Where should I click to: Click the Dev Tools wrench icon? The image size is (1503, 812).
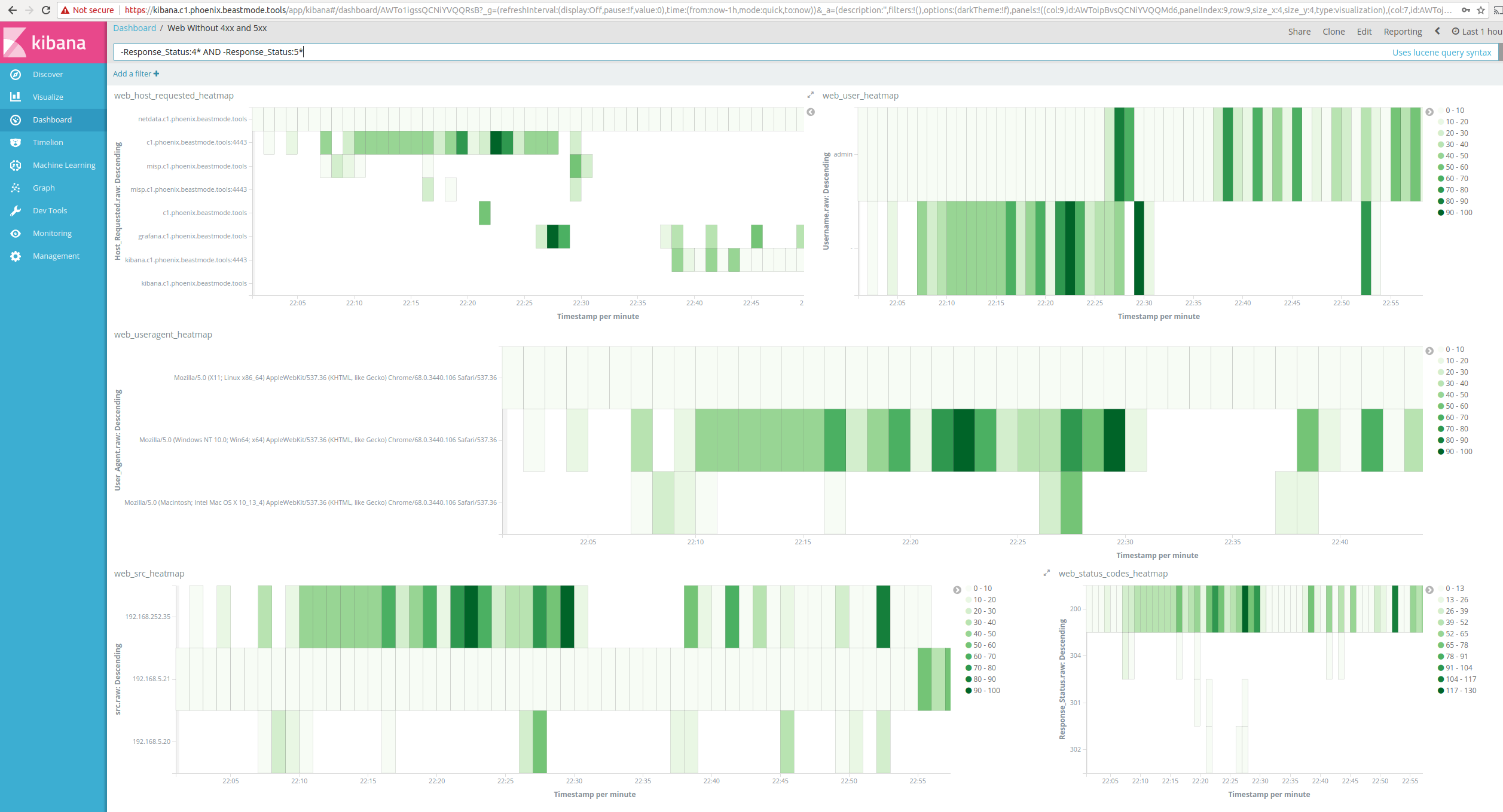click(16, 210)
